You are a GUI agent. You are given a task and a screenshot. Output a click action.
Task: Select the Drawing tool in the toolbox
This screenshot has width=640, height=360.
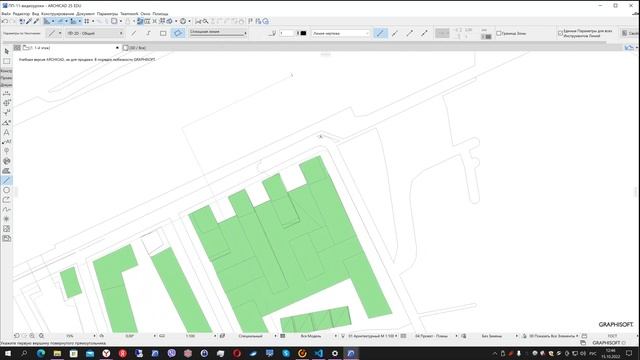[6, 238]
